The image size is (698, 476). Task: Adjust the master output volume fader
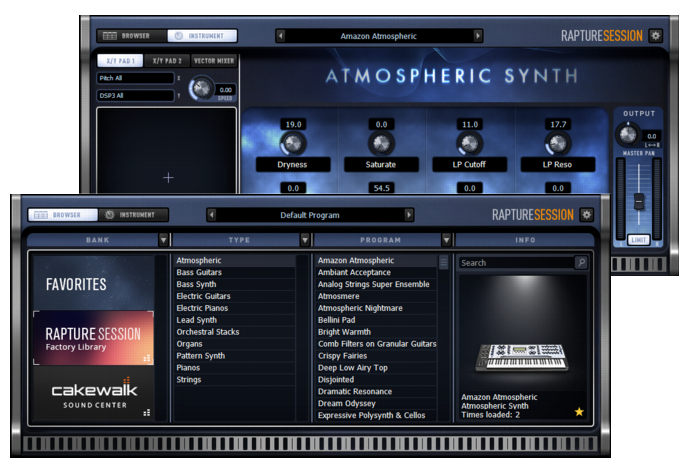638,201
